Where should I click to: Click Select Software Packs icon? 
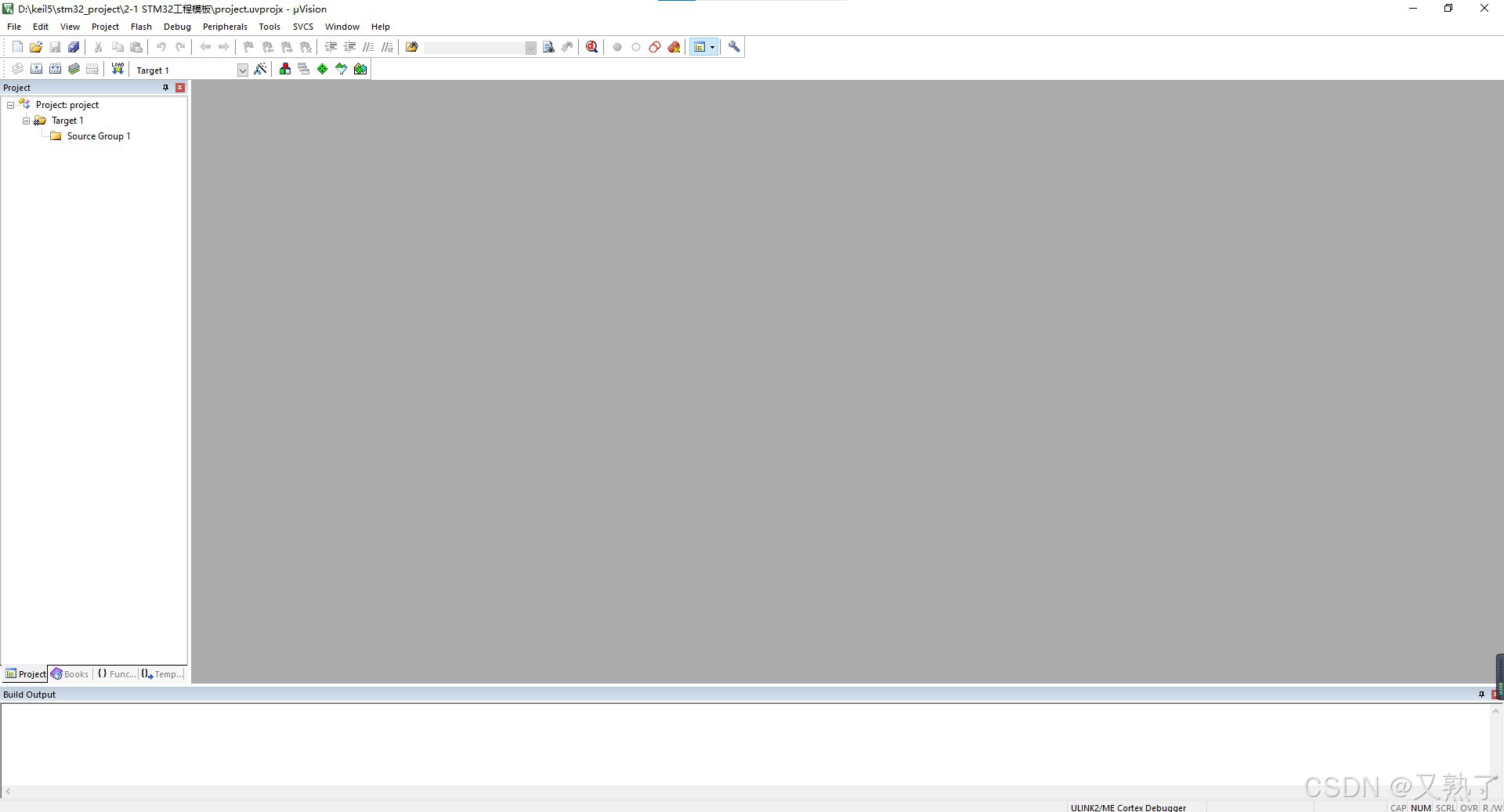342,69
